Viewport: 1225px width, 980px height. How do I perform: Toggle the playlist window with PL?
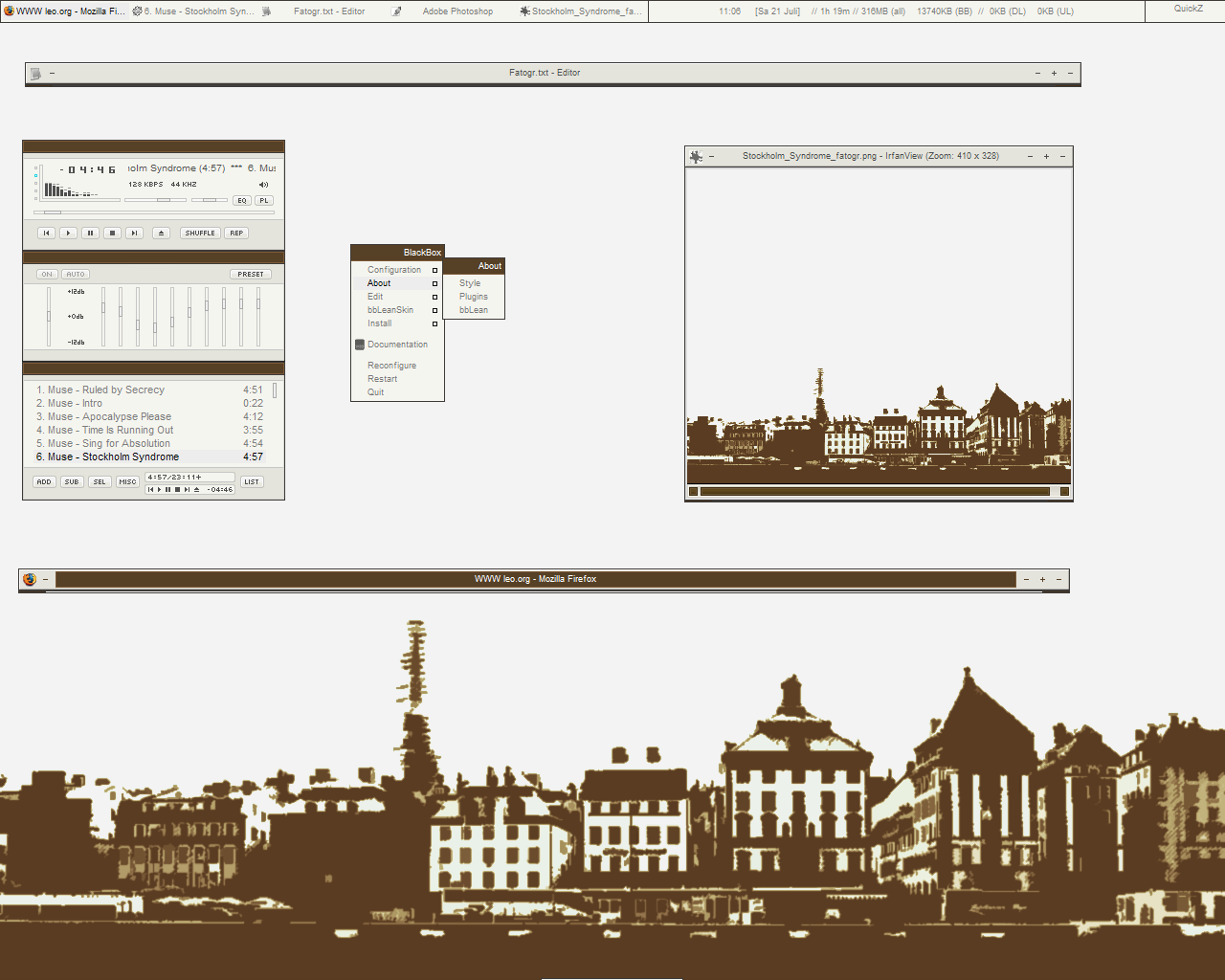[x=264, y=201]
